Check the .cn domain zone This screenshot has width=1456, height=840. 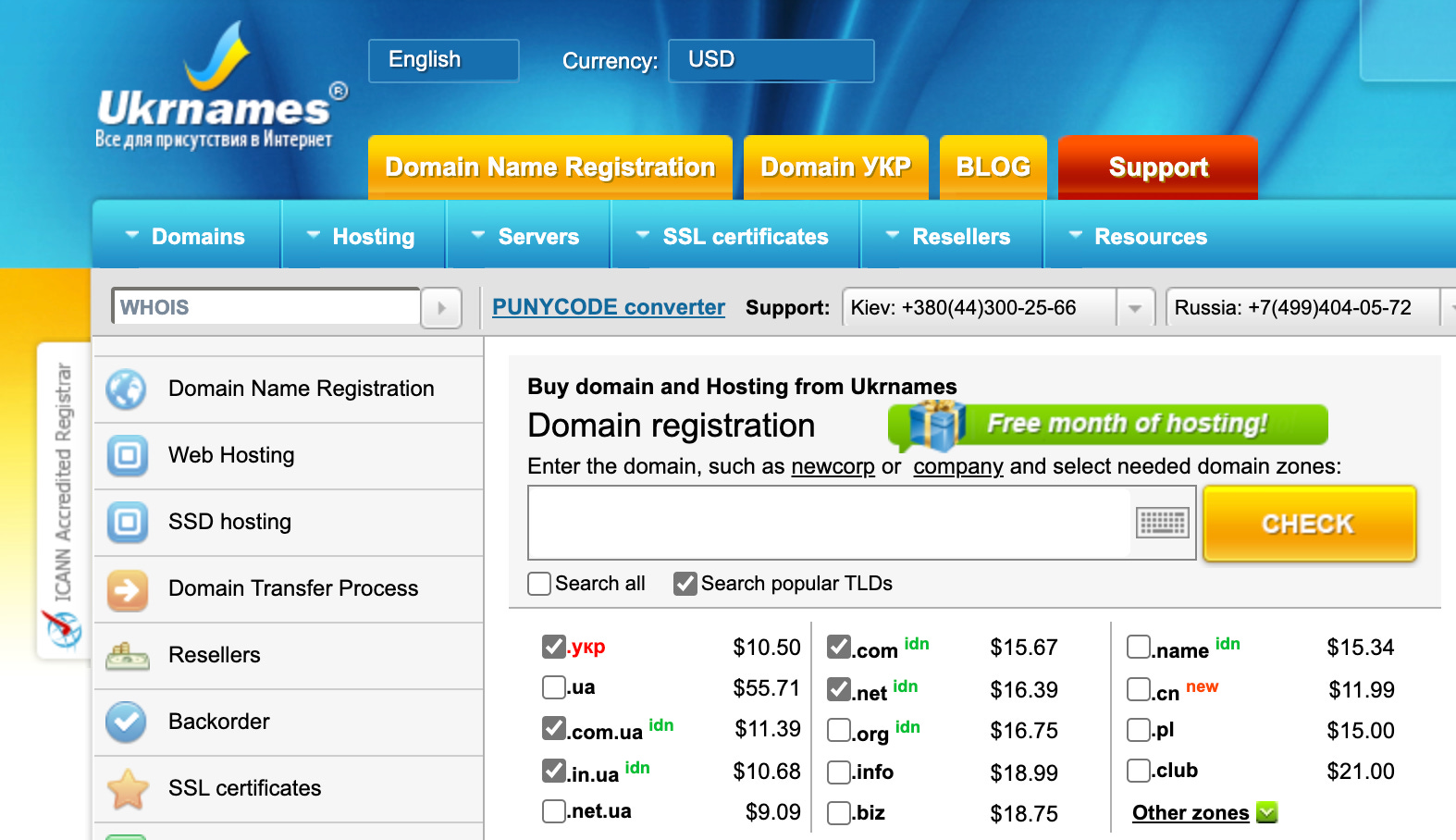tap(1139, 689)
